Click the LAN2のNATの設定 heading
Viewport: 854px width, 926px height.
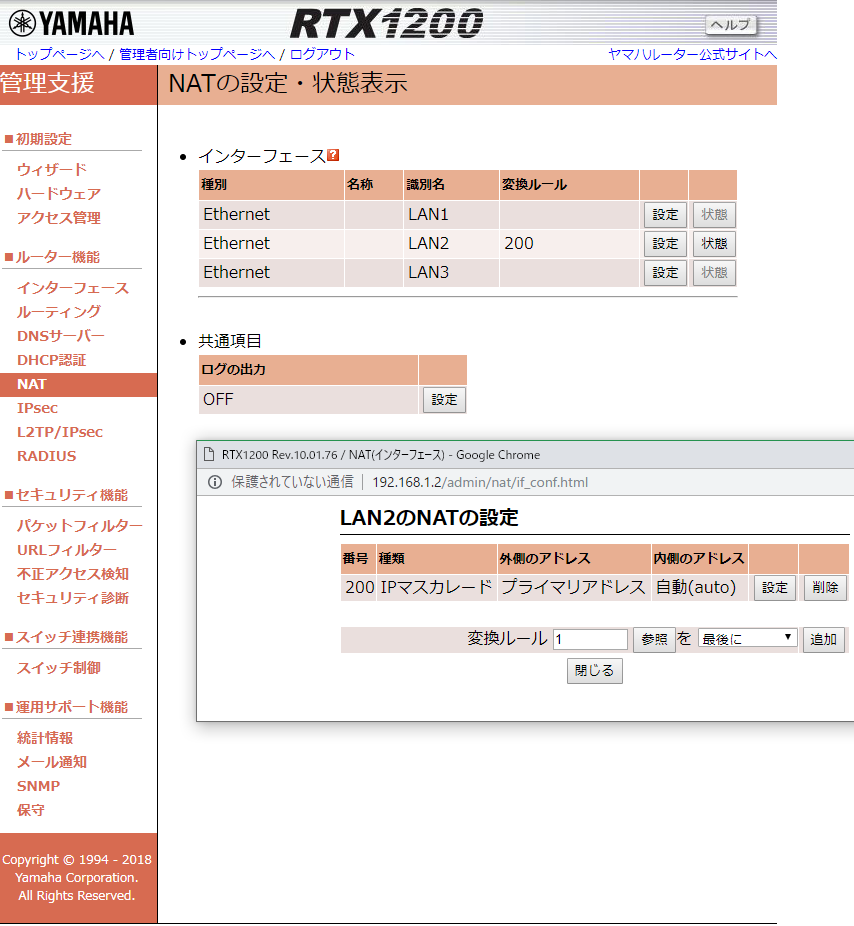[x=429, y=518]
